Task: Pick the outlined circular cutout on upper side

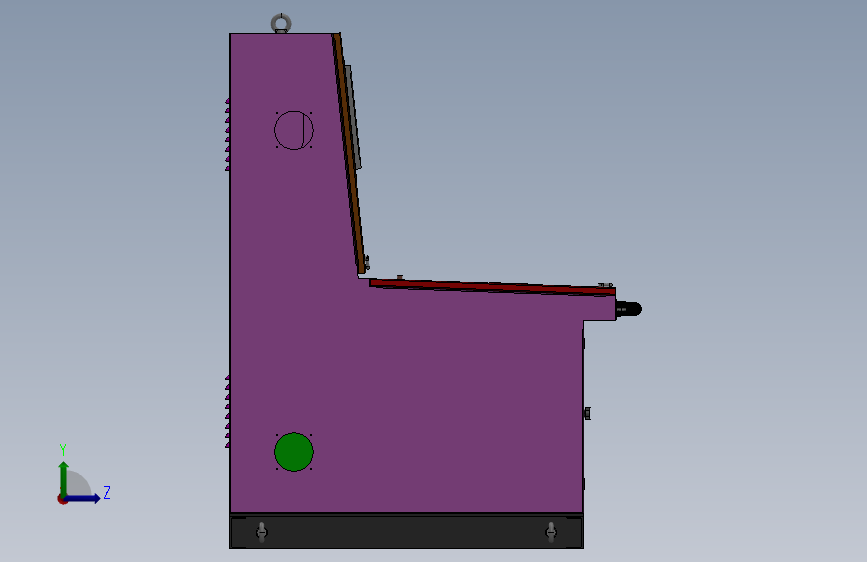Action: [294, 131]
